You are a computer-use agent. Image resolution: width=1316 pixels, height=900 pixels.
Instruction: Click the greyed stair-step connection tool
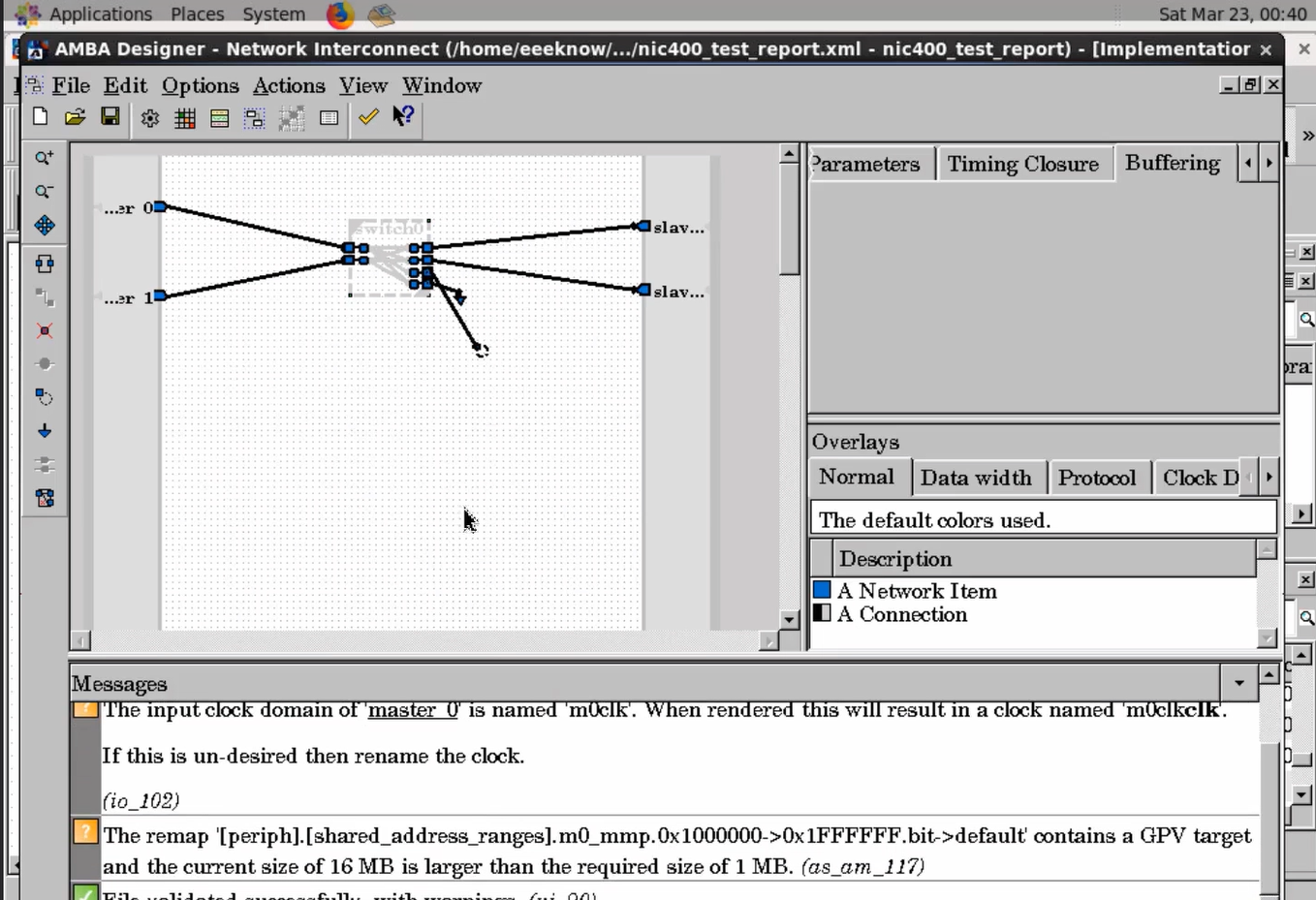(45, 297)
